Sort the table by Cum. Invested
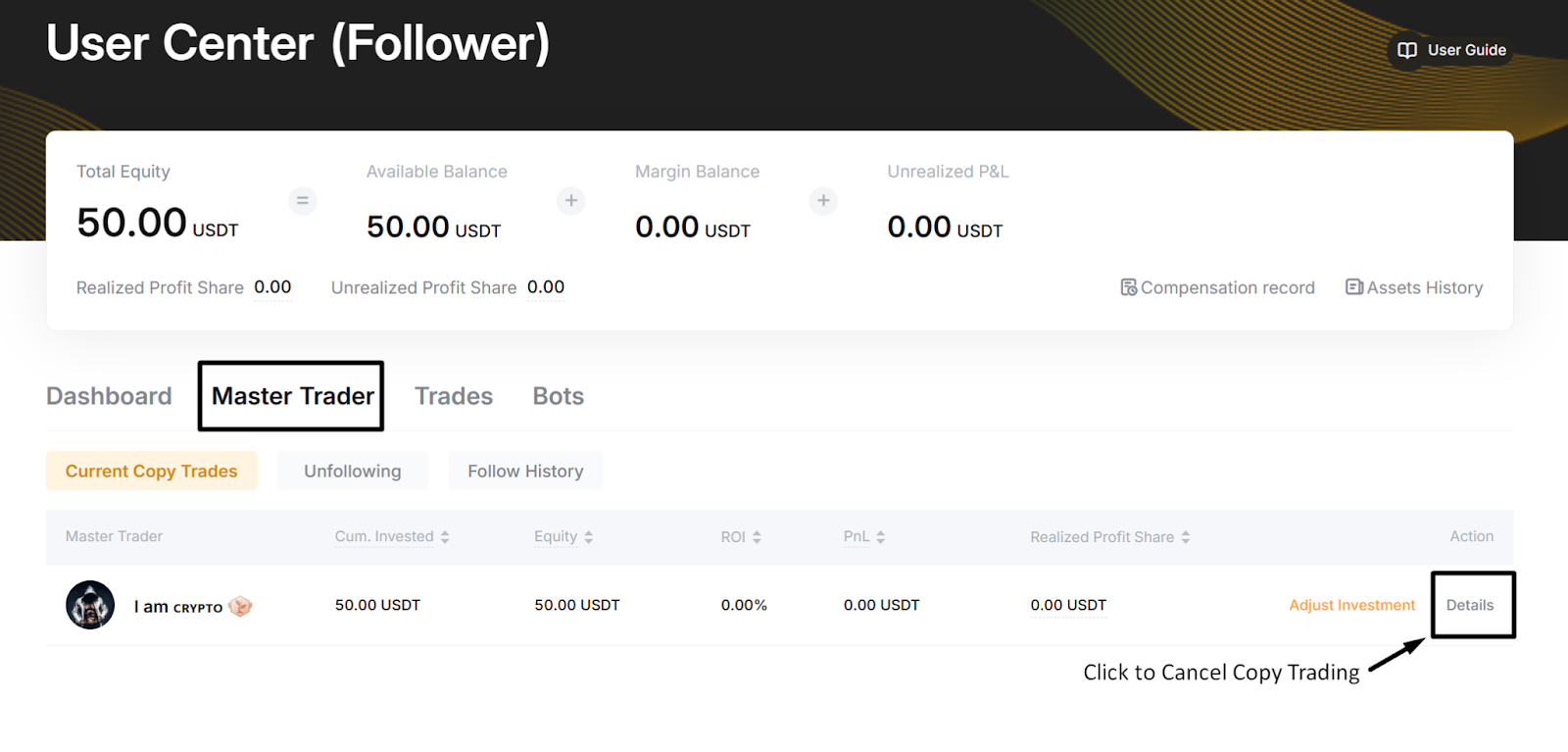This screenshot has height=752, width=1568. point(447,536)
